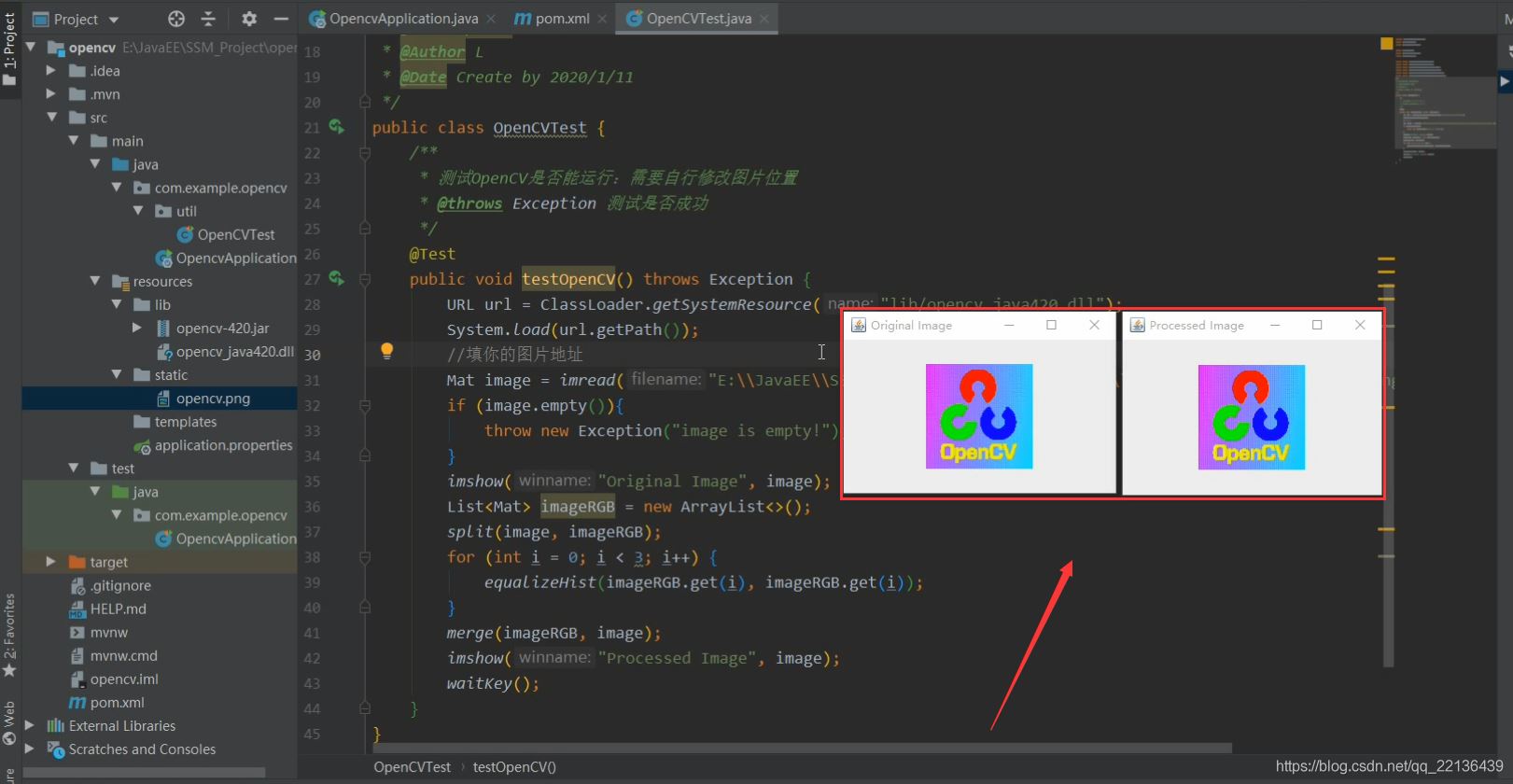
Task: Expand the opencv-420.jar node
Action: click(137, 328)
